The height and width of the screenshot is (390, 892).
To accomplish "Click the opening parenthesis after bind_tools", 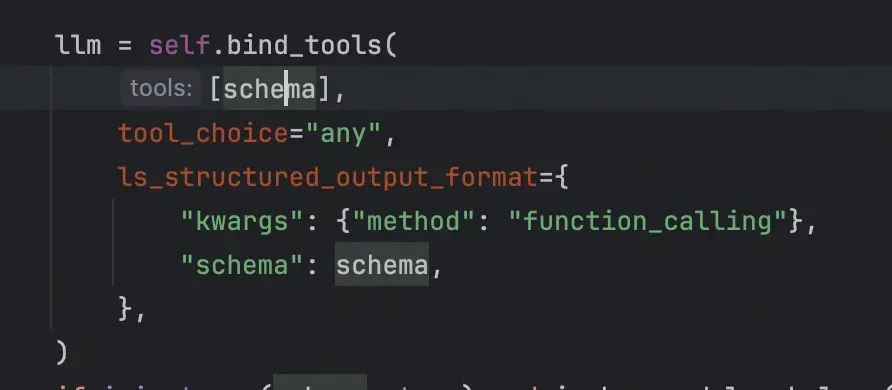I will coord(390,45).
